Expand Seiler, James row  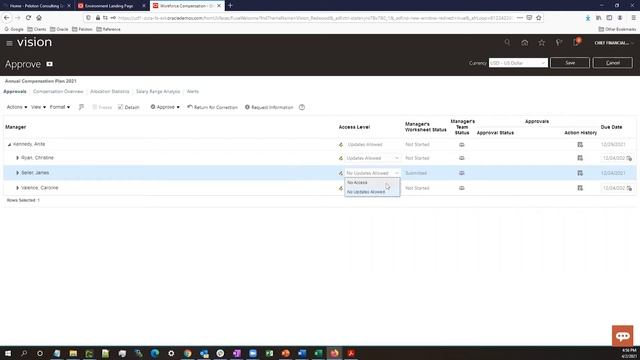pos(18,173)
